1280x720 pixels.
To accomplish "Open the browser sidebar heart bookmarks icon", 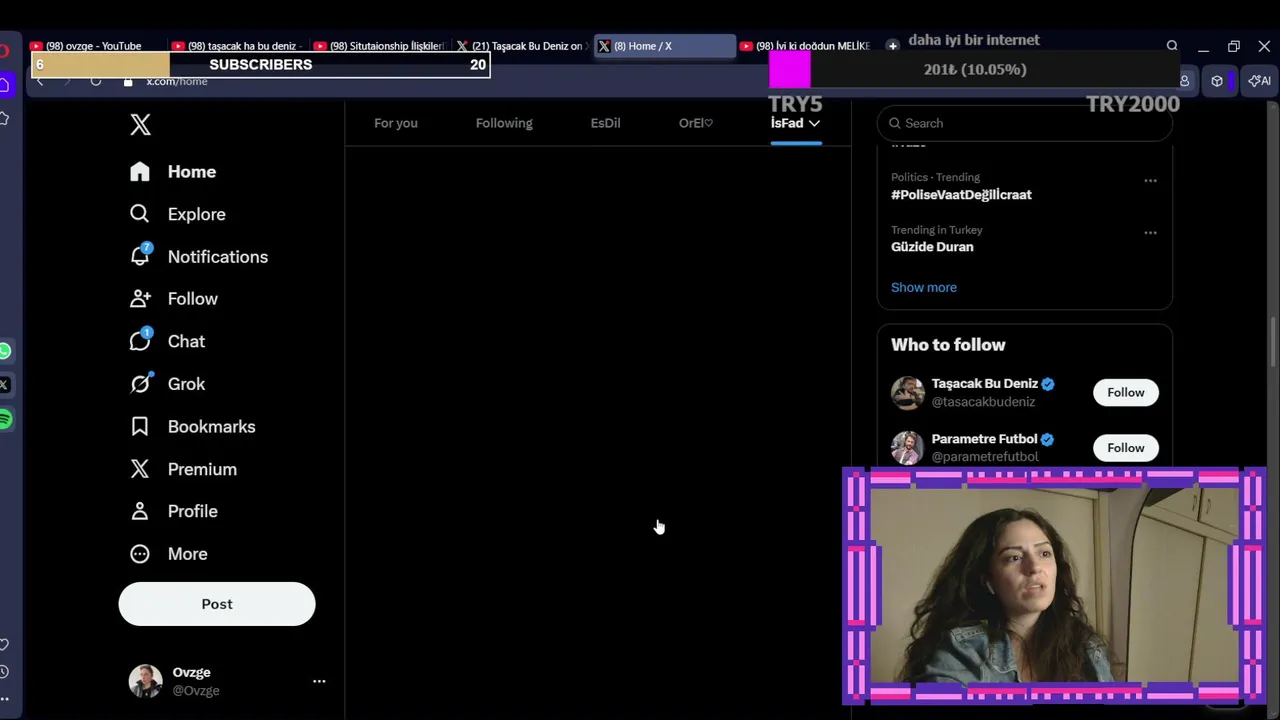I will click(4, 645).
